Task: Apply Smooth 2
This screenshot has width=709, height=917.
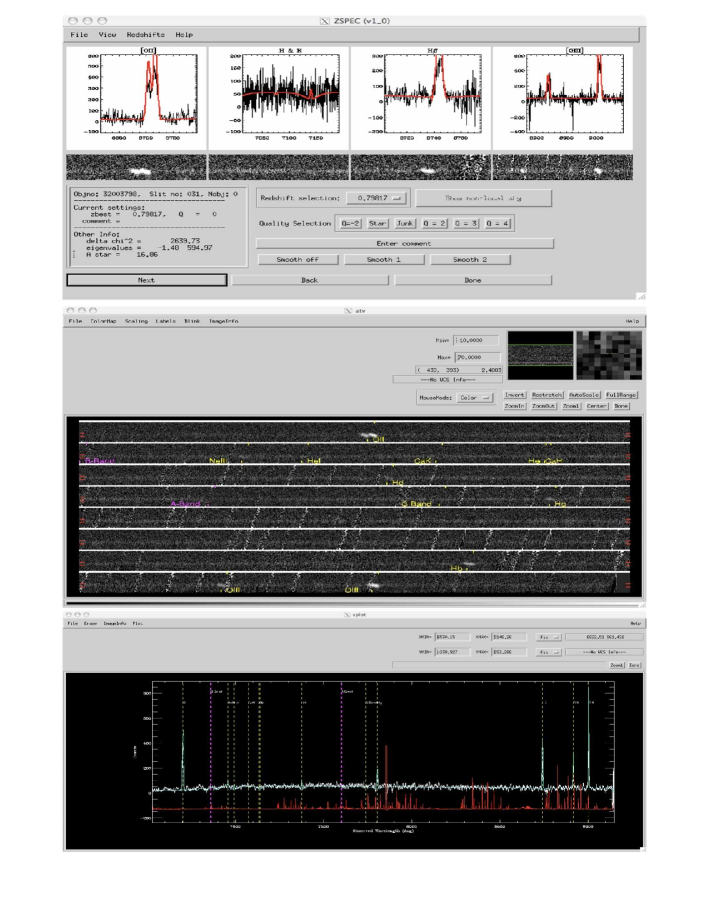Action: 470,260
